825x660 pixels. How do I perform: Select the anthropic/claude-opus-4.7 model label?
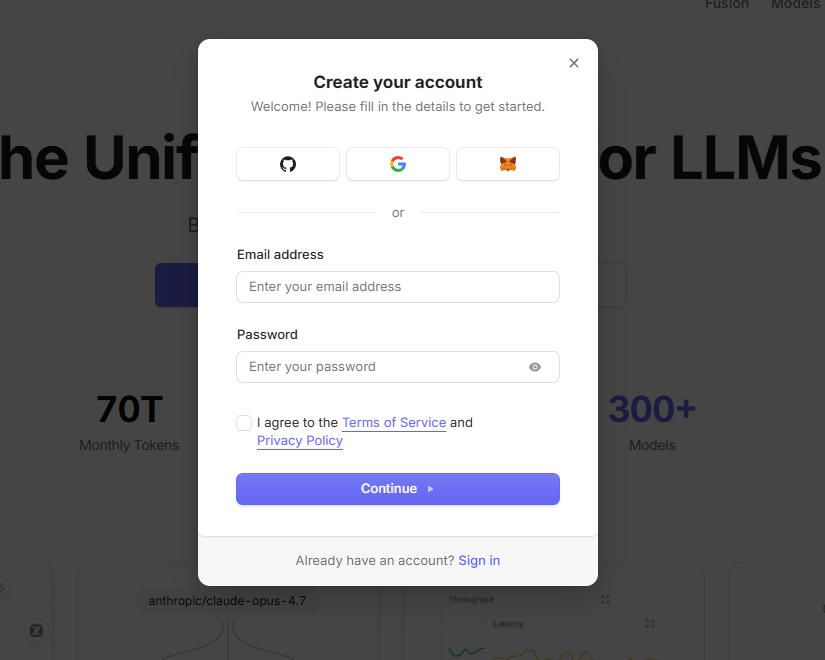(227, 601)
